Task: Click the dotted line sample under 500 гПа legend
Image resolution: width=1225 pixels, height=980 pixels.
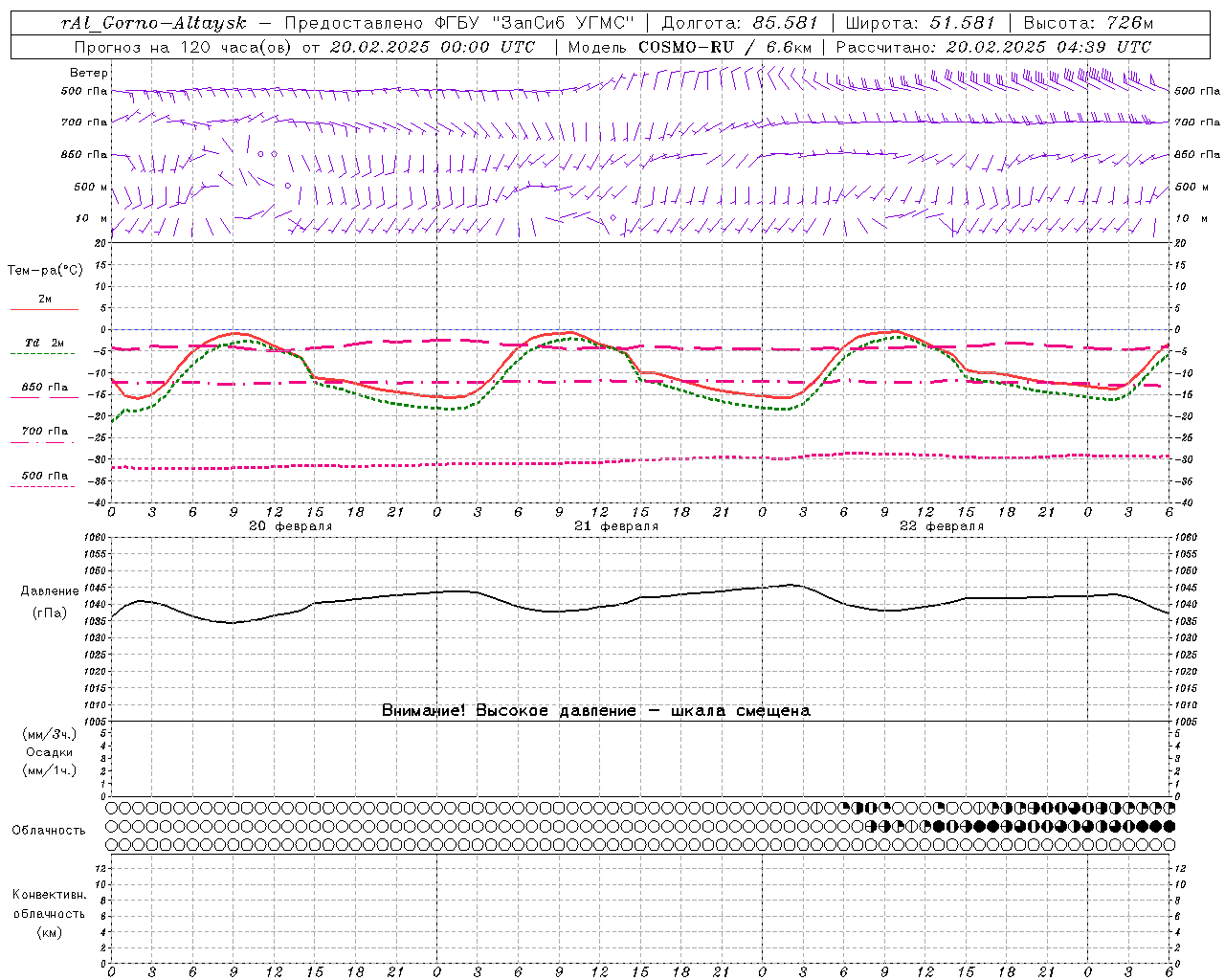Action: pyautogui.click(x=42, y=487)
